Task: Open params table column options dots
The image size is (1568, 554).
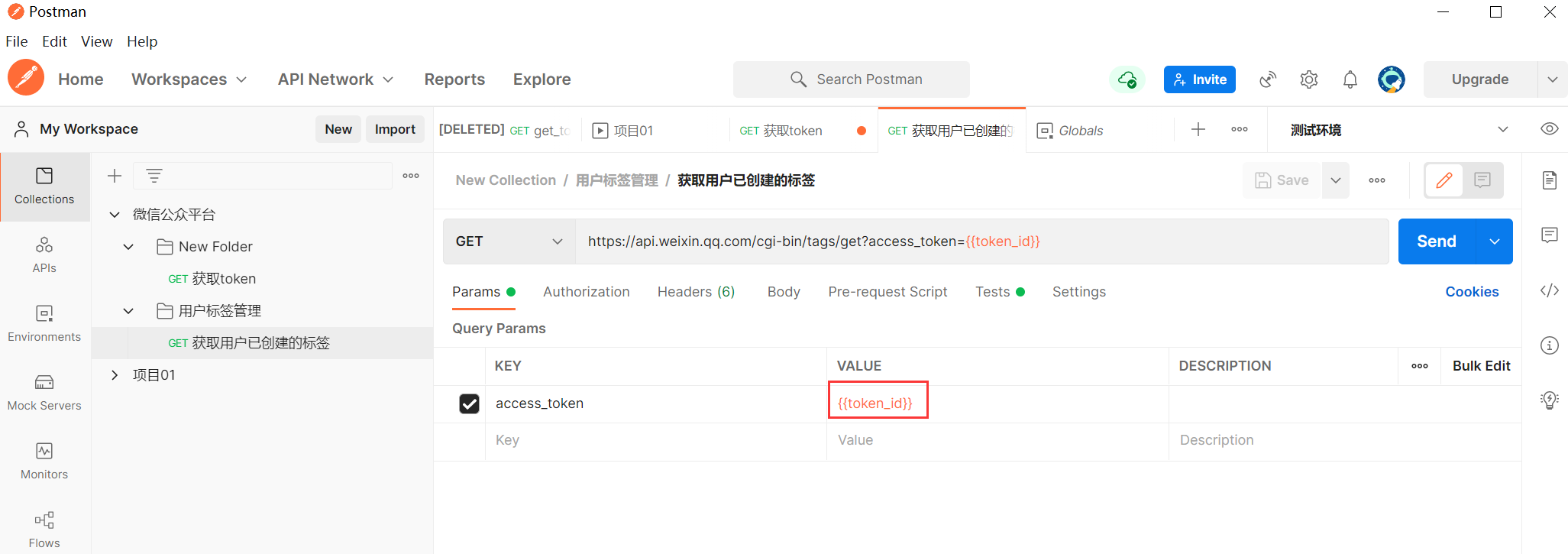Action: tap(1420, 366)
